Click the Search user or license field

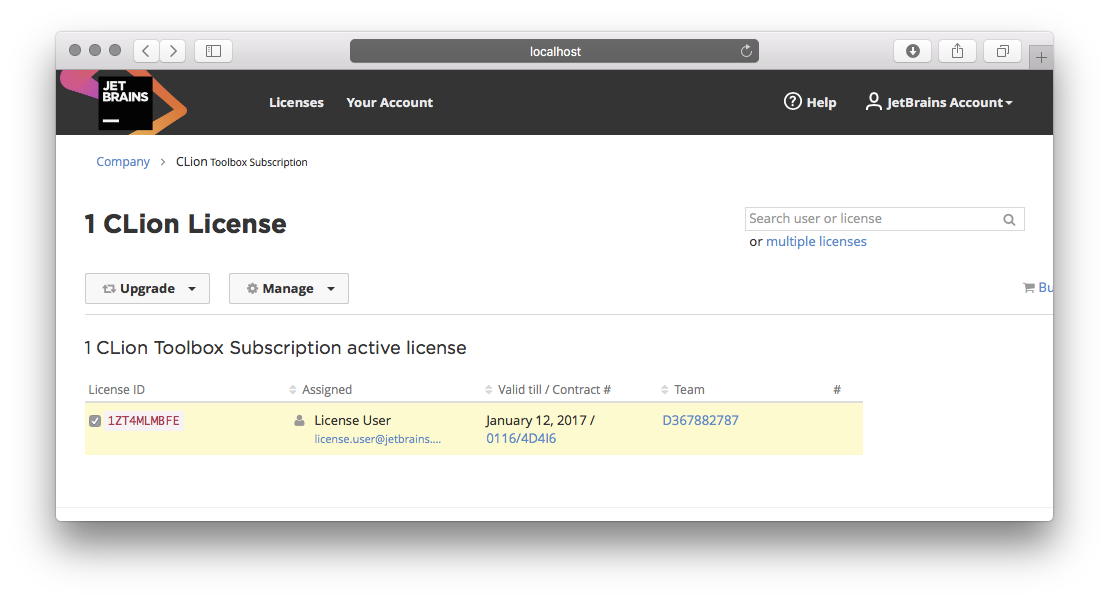tap(872, 219)
